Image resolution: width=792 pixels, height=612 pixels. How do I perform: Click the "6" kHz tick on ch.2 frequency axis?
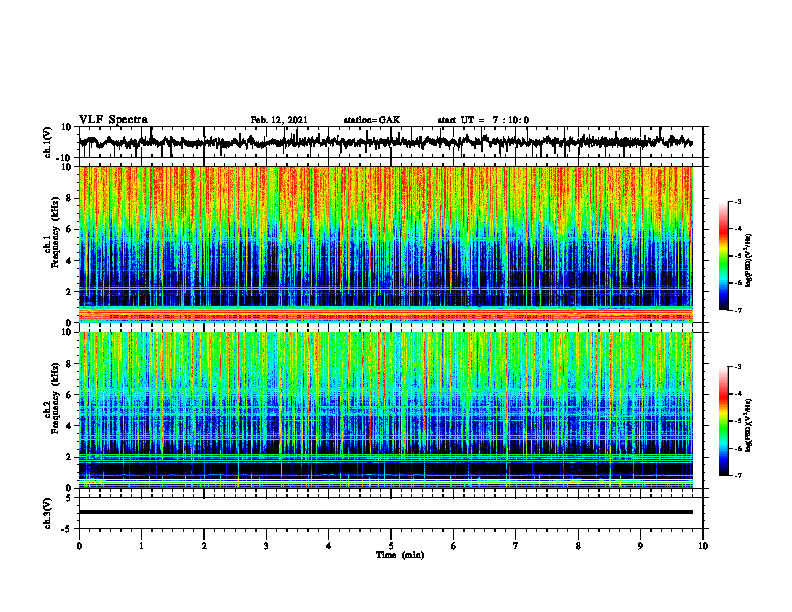tap(70, 394)
